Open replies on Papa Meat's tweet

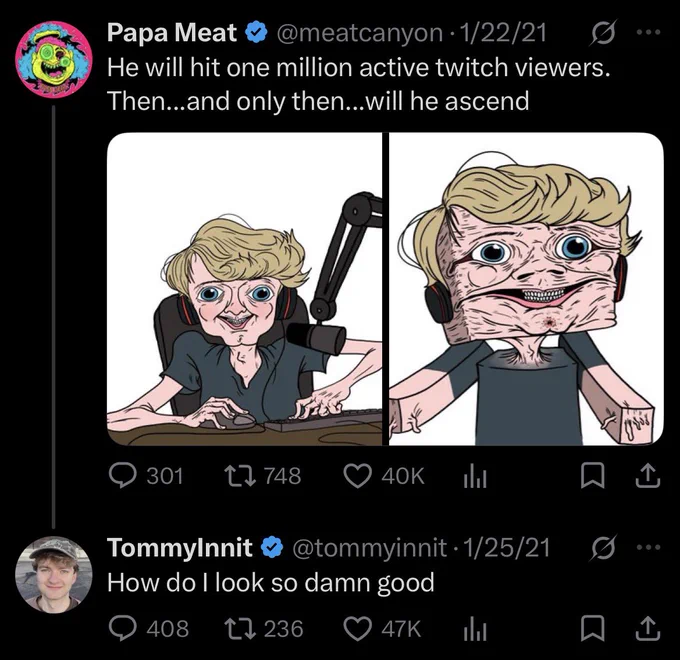point(146,475)
